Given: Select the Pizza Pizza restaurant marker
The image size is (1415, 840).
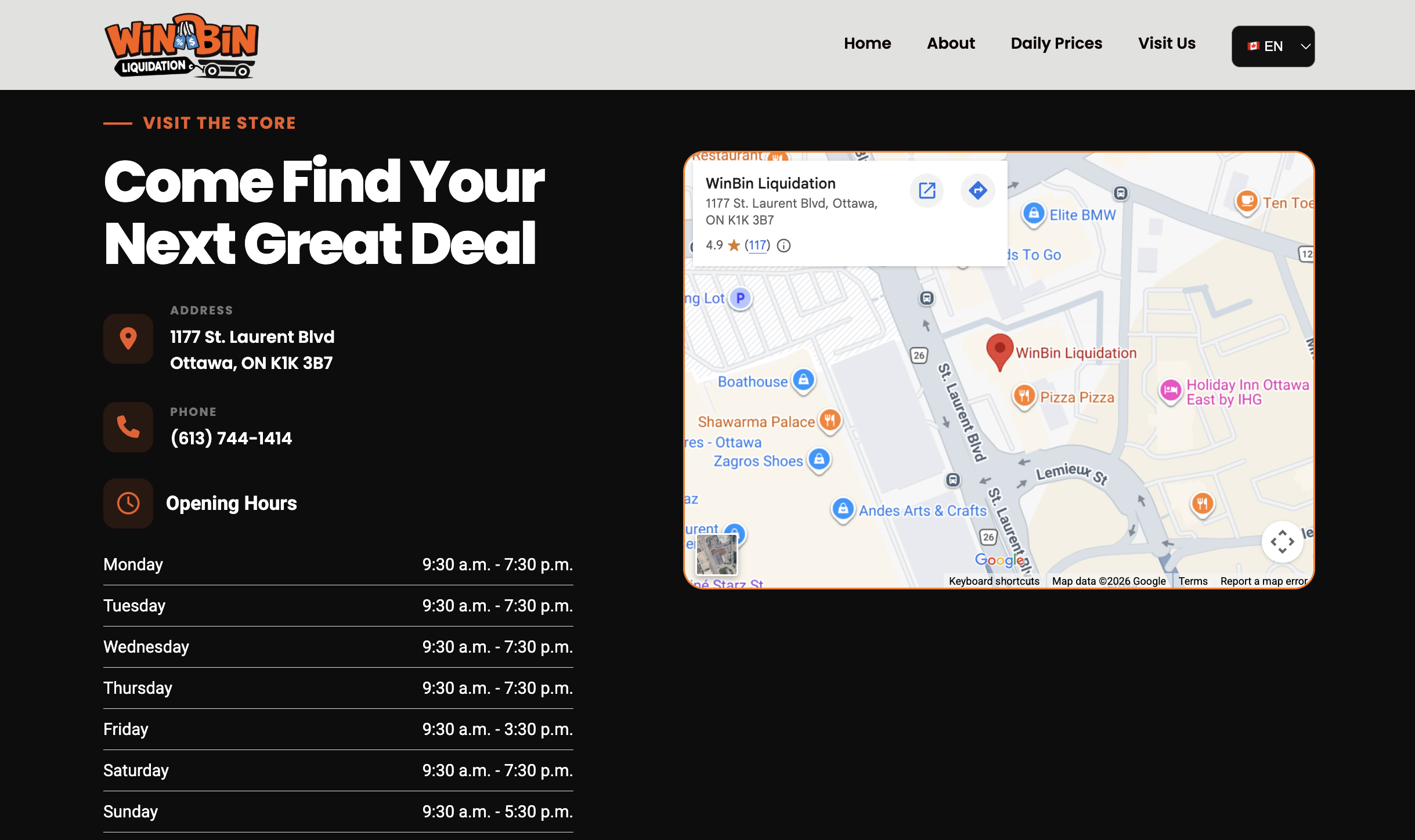Looking at the screenshot, I should coord(1024,397).
